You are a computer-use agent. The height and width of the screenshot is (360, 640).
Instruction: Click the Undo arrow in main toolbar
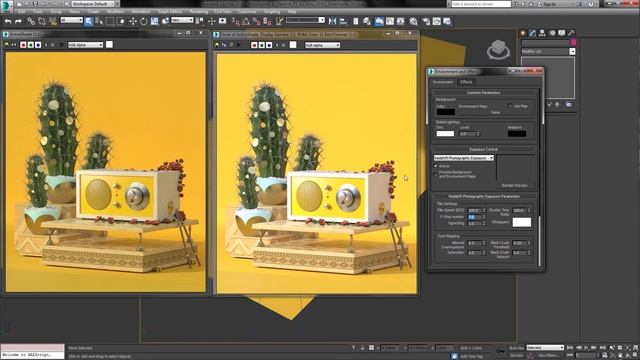pyautogui.click(x=8, y=21)
